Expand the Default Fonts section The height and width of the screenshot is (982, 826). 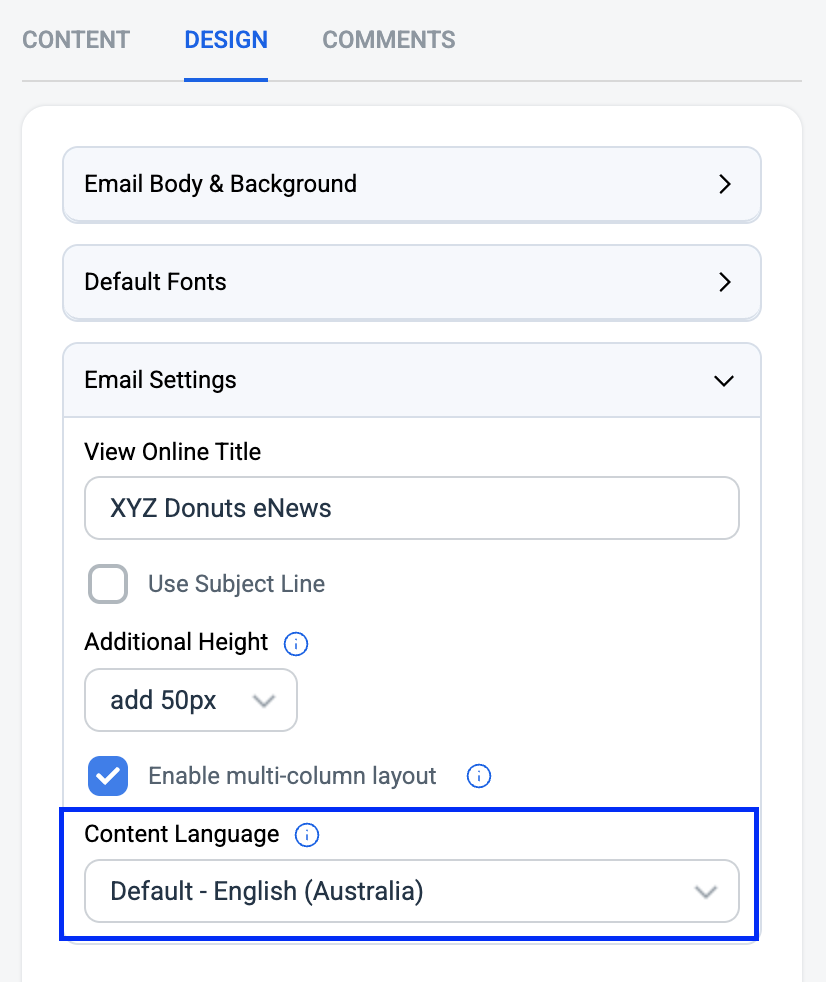point(412,282)
